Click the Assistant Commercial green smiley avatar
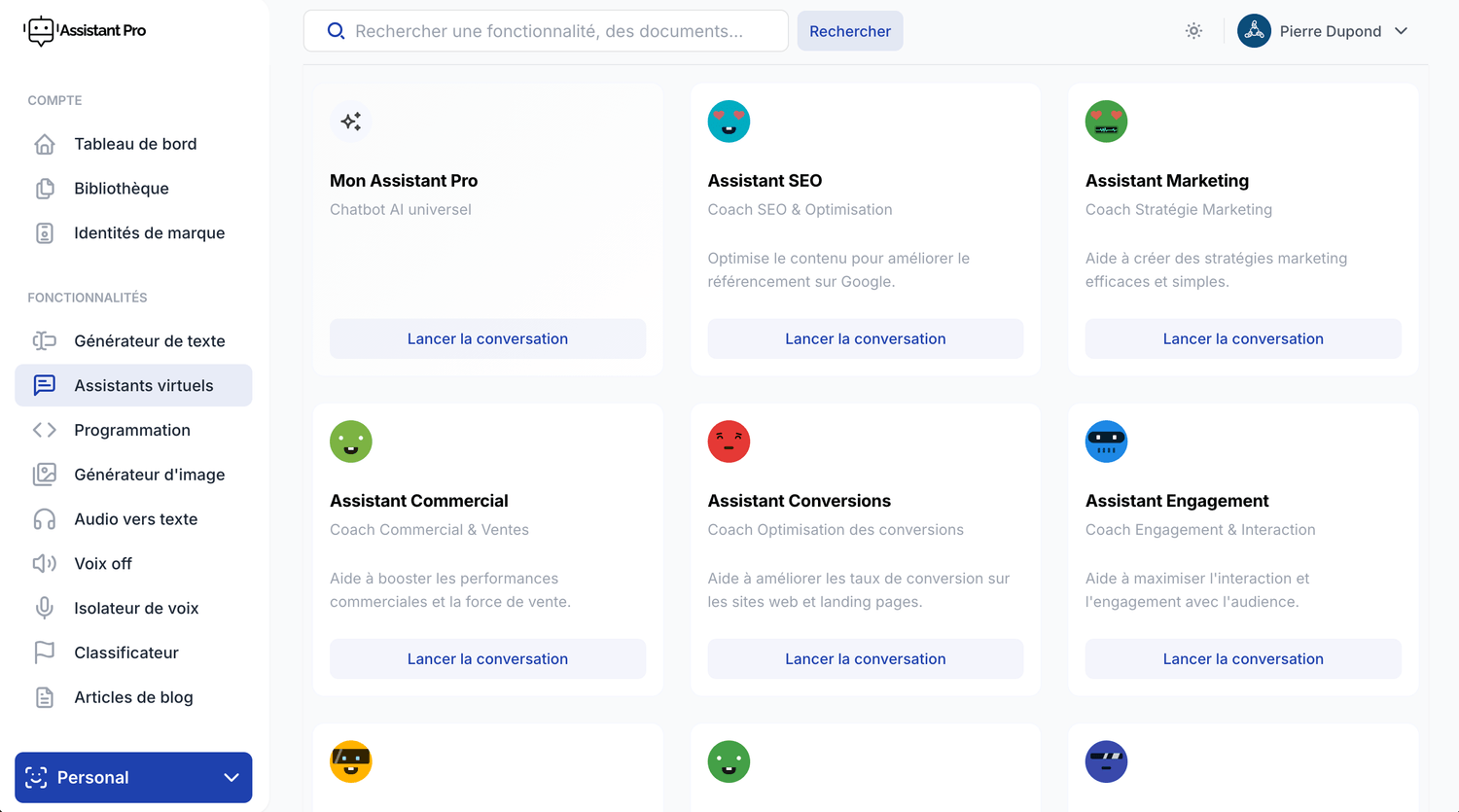The width and height of the screenshot is (1459, 812). click(x=351, y=441)
